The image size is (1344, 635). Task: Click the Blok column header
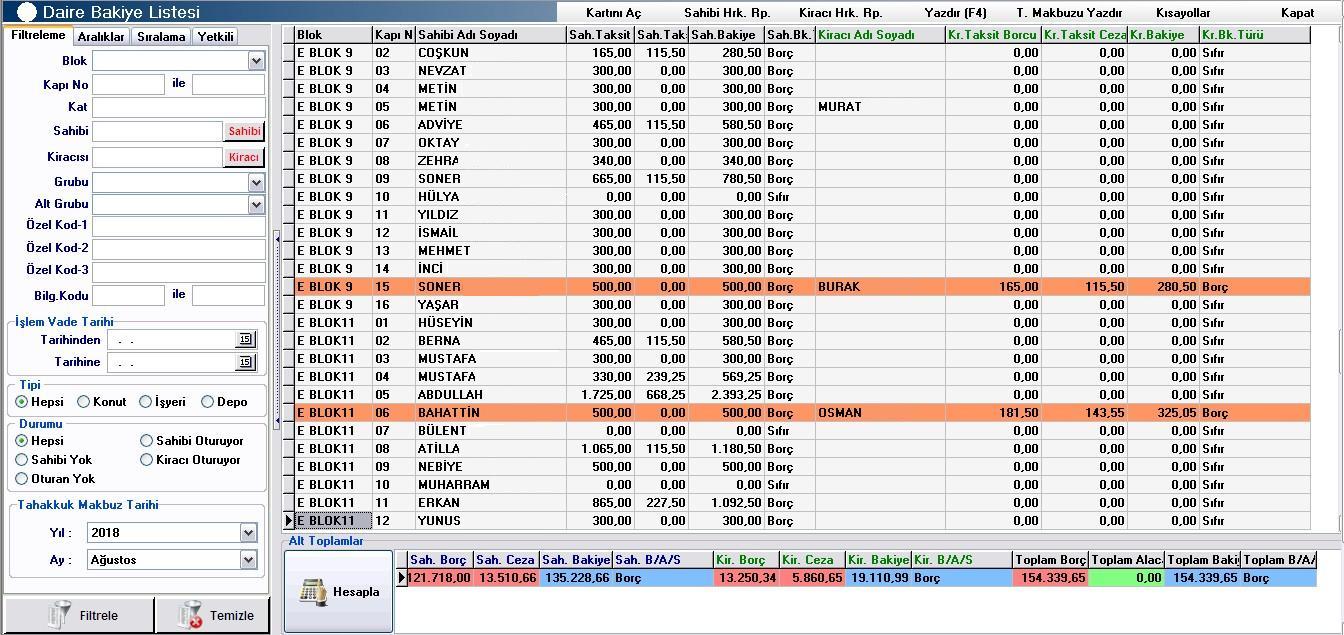334,35
